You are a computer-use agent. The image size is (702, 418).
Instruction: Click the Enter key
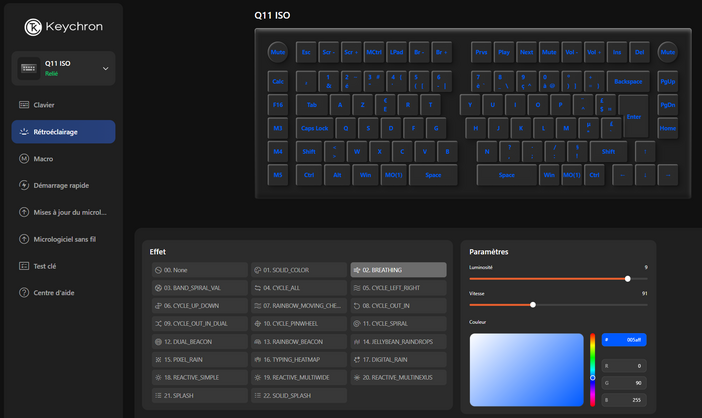coord(634,116)
